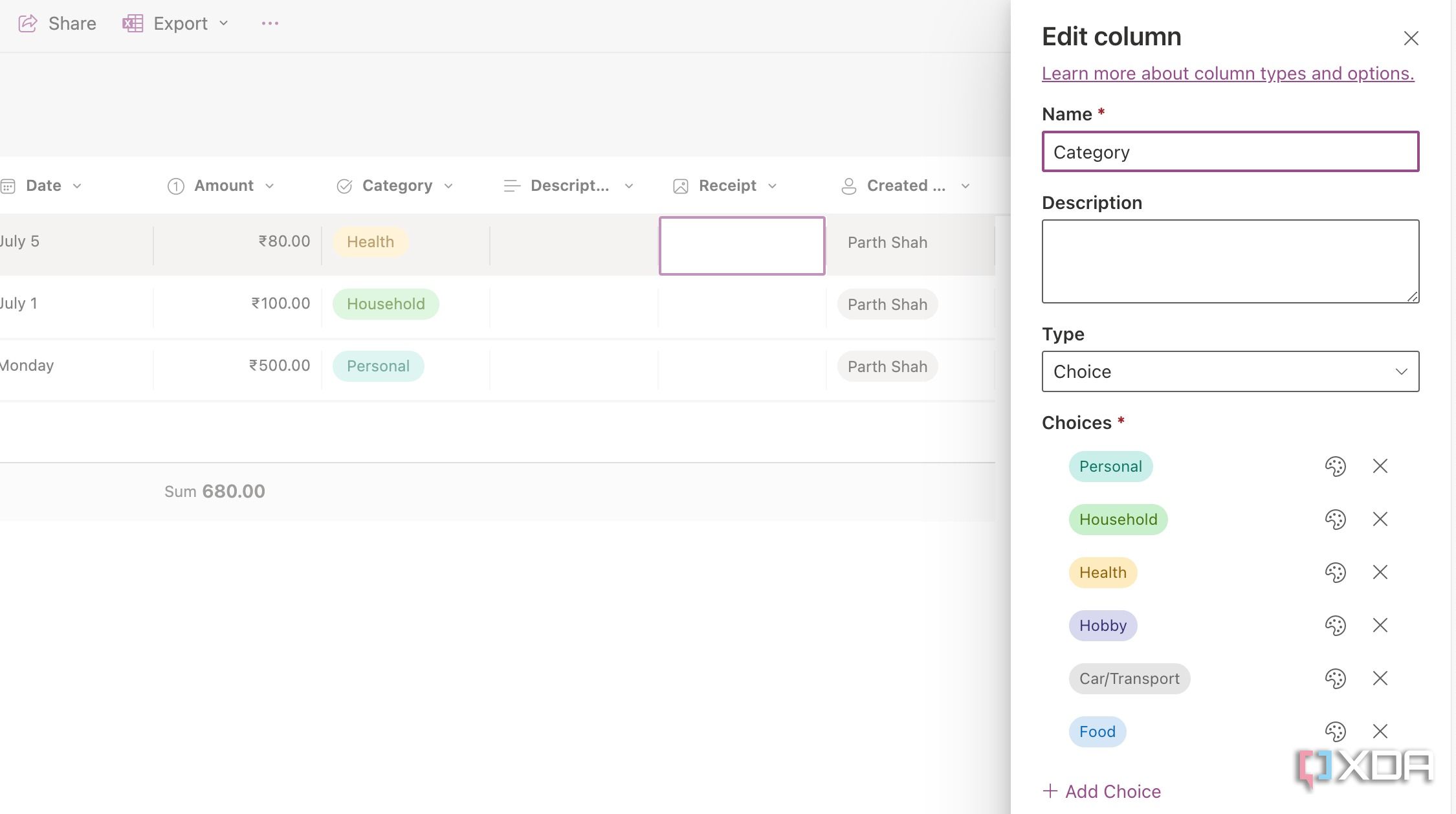This screenshot has width=1456, height=814.
Task: Click the Food choice pill
Action: pyautogui.click(x=1098, y=732)
